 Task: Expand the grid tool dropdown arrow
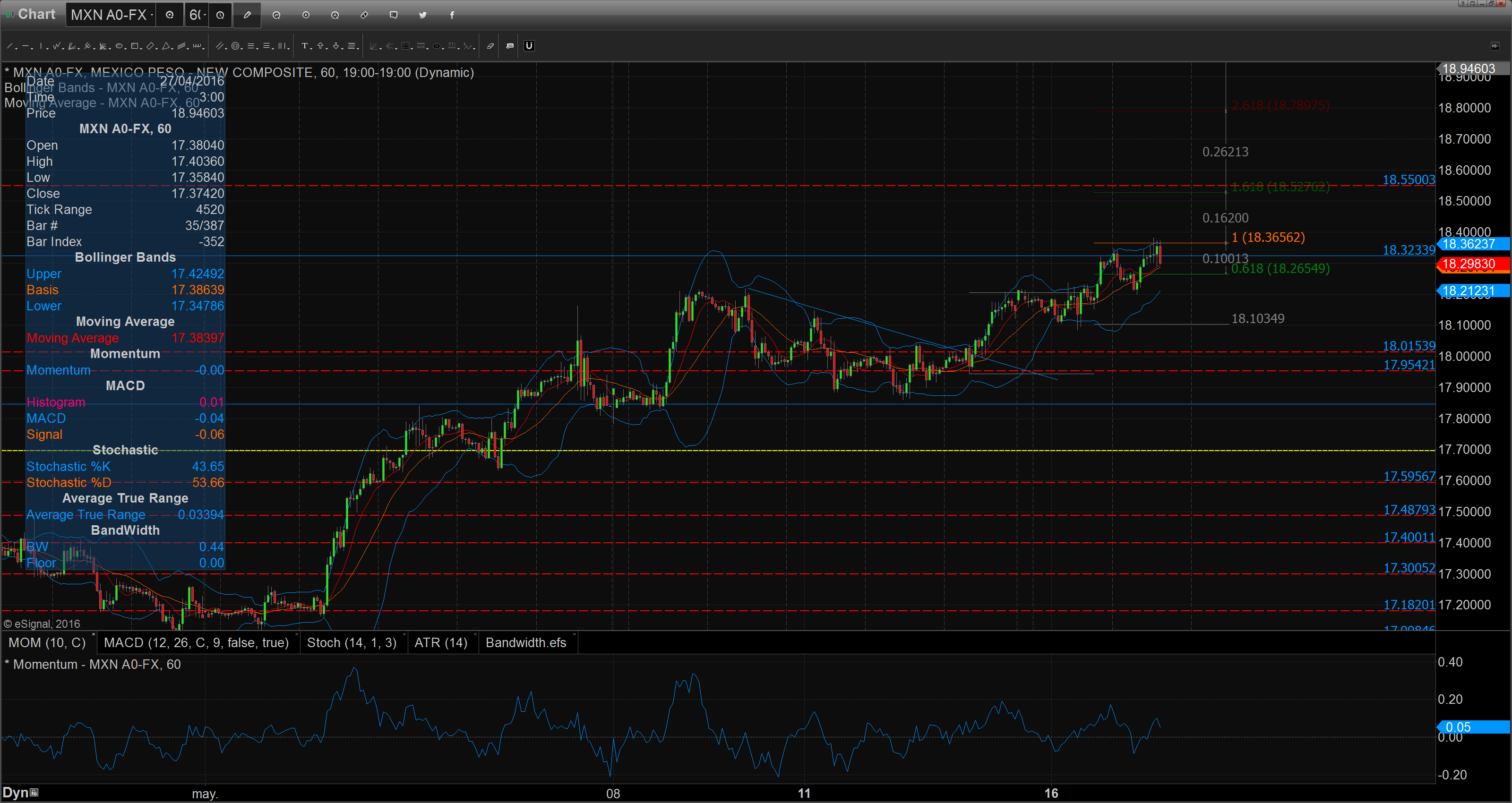[412, 48]
